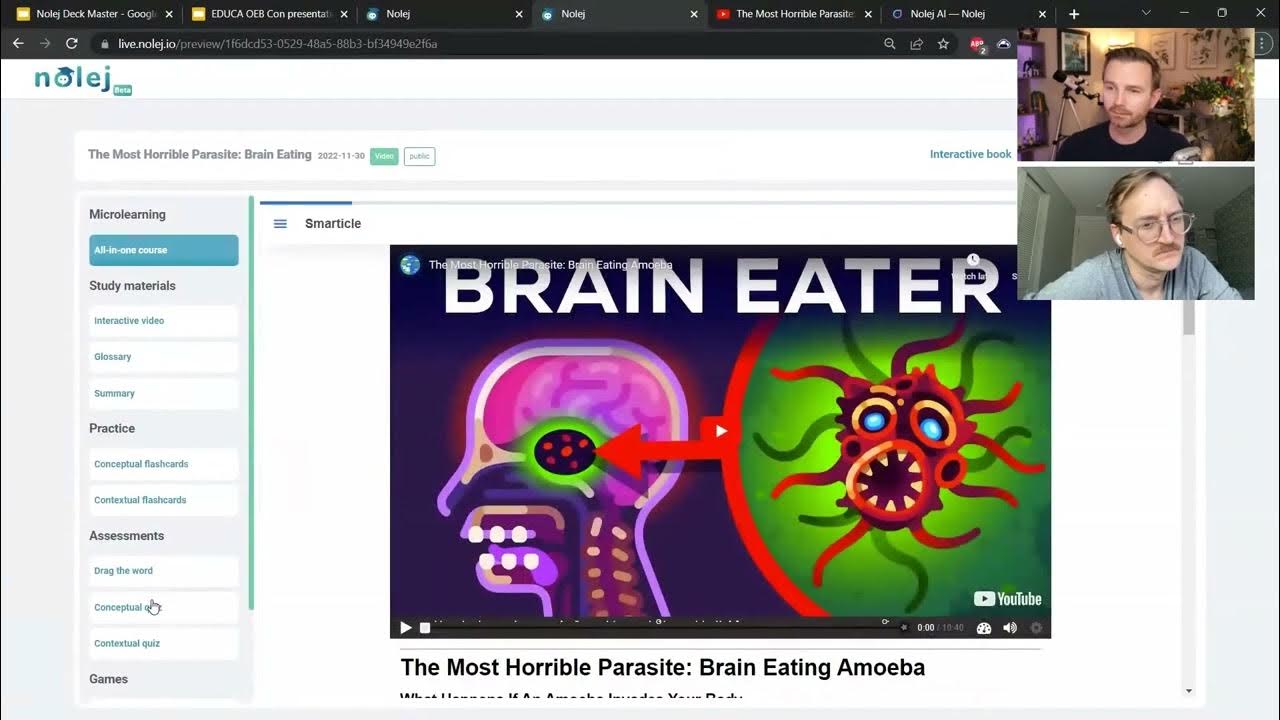1280x720 pixels.
Task: Open the tab search dropdown
Action: [x=1146, y=14]
